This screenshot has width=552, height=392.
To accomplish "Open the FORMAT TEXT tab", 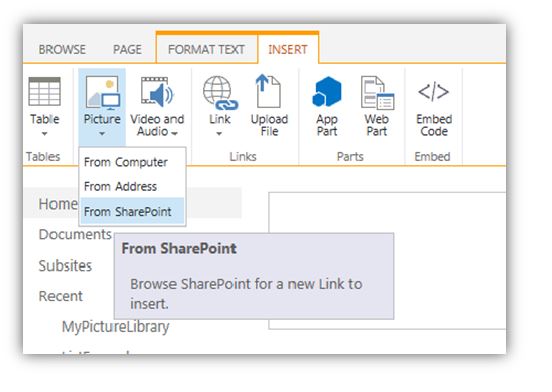I will pyautogui.click(x=206, y=50).
